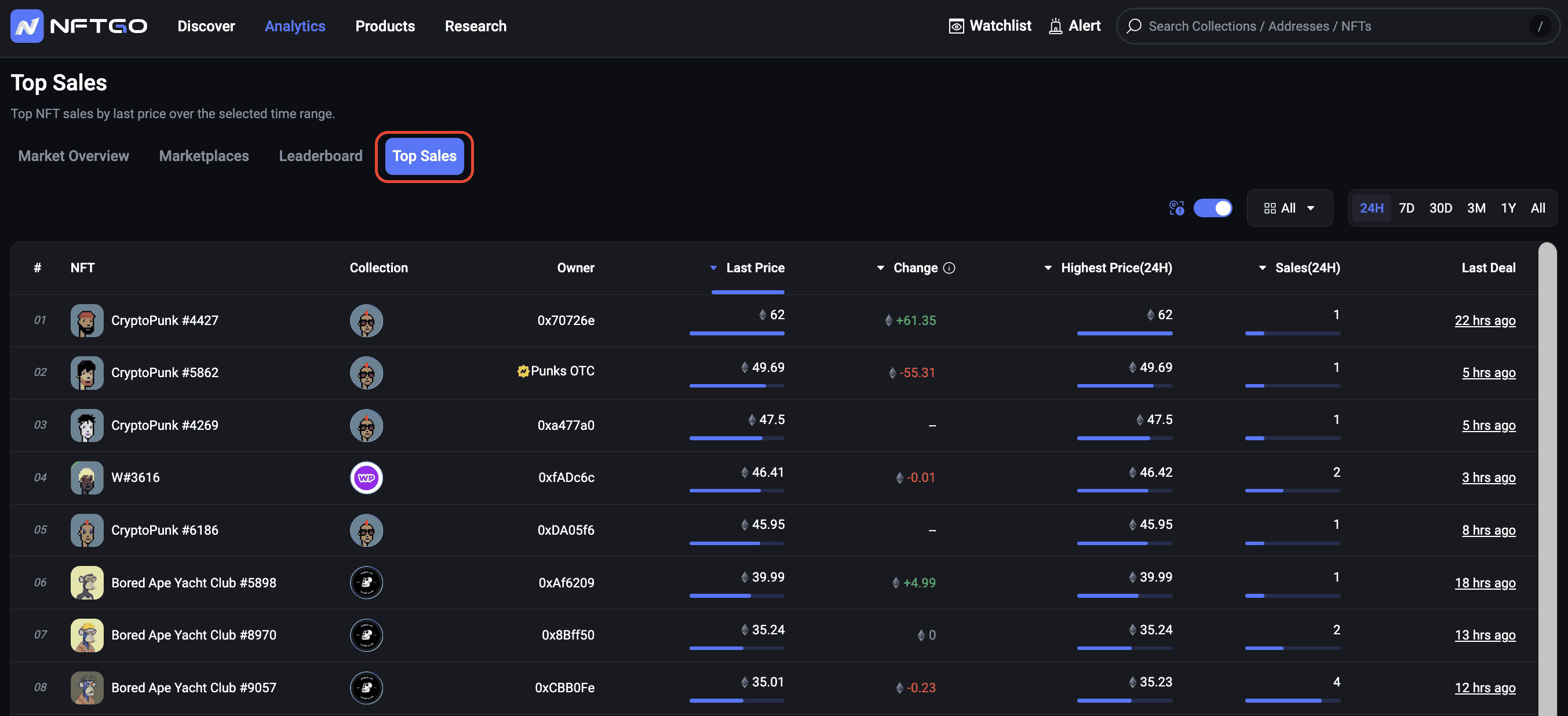
Task: Open the Bored Ape #9057 NFT avatar
Action: pyautogui.click(x=87, y=688)
